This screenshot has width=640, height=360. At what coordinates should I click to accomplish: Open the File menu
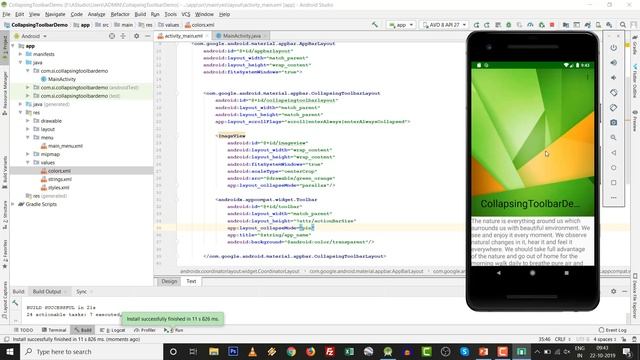(x=7, y=14)
